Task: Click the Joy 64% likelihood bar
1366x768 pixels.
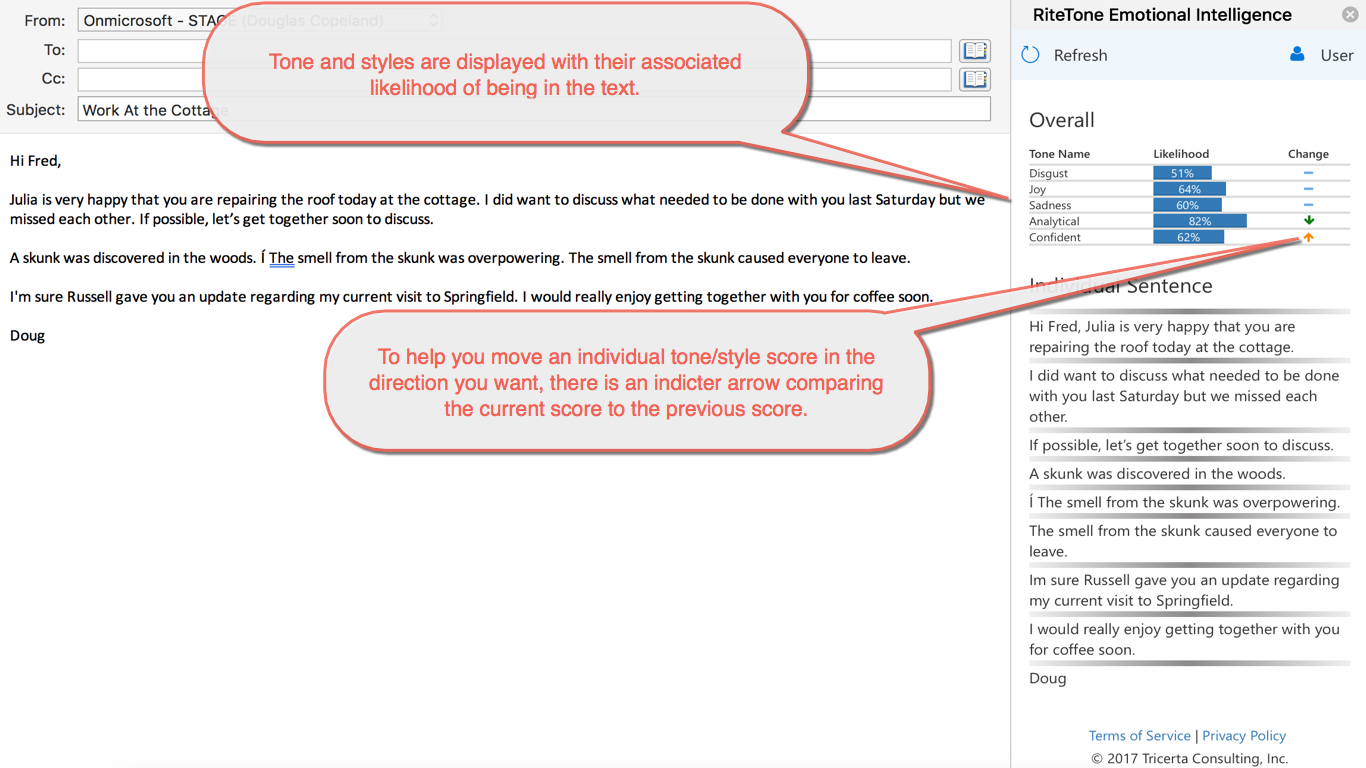Action: pos(1189,189)
